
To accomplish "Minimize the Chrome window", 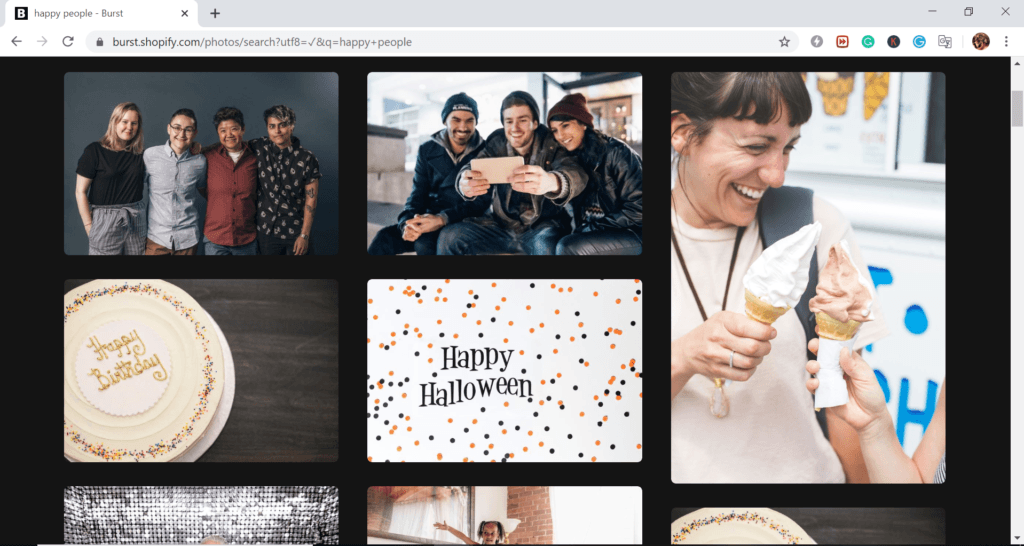I will 932,11.
